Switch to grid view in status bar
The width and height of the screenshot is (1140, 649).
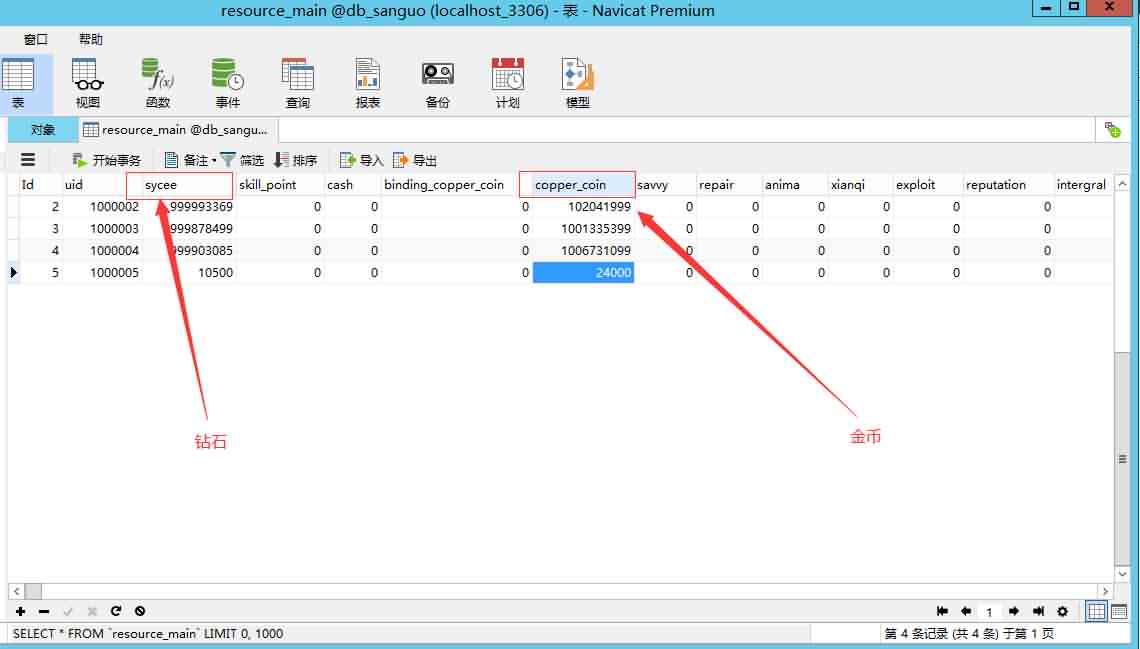coord(1096,611)
